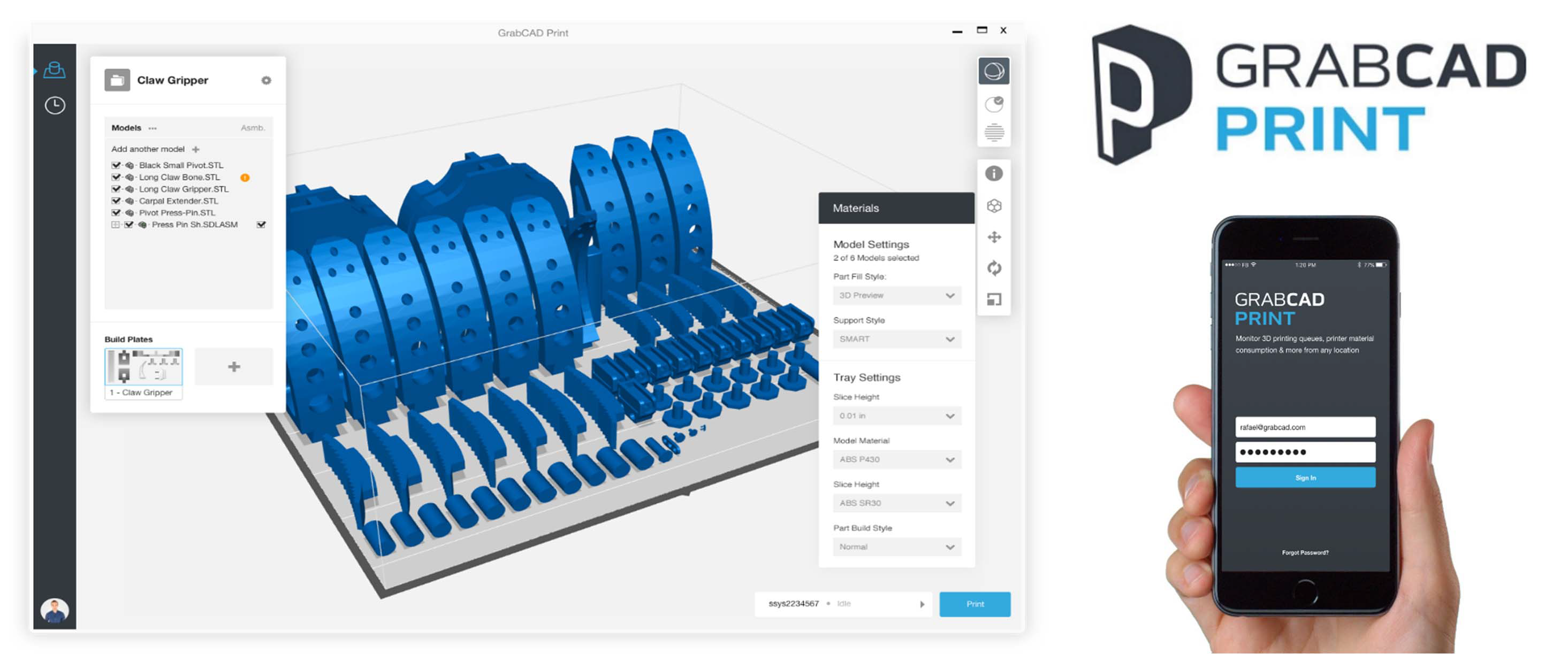Add a new build plate
The width and height of the screenshot is (1568, 654).
click(x=234, y=366)
